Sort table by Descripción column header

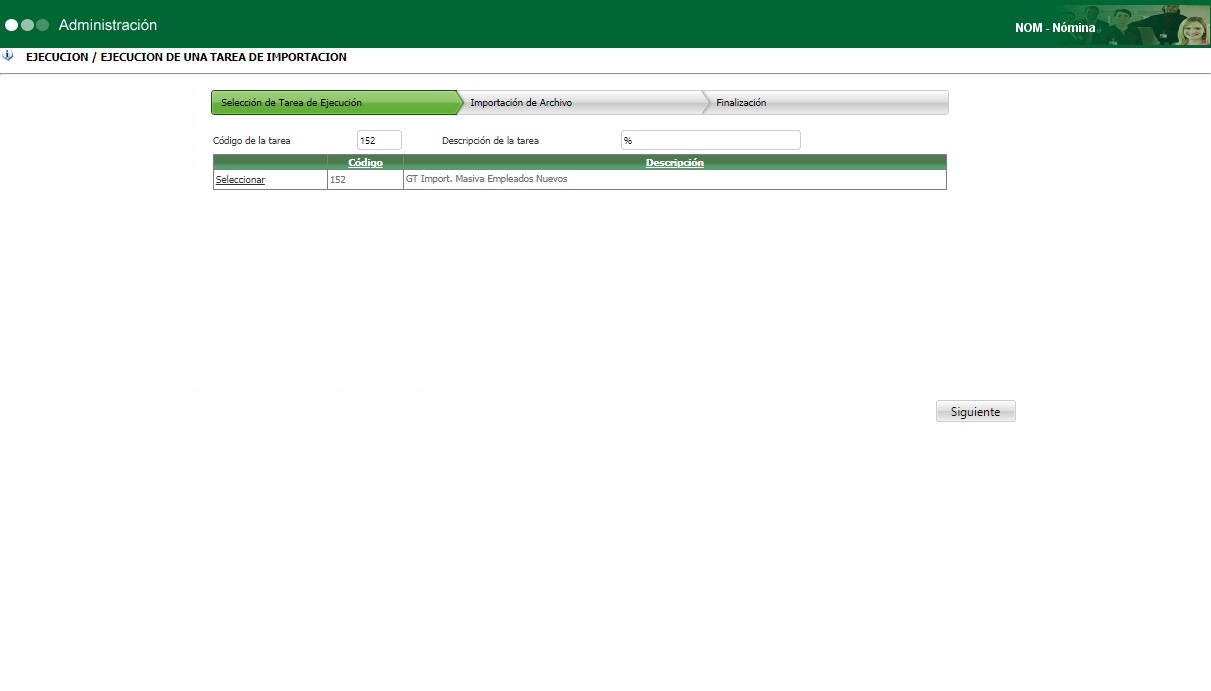click(x=675, y=163)
